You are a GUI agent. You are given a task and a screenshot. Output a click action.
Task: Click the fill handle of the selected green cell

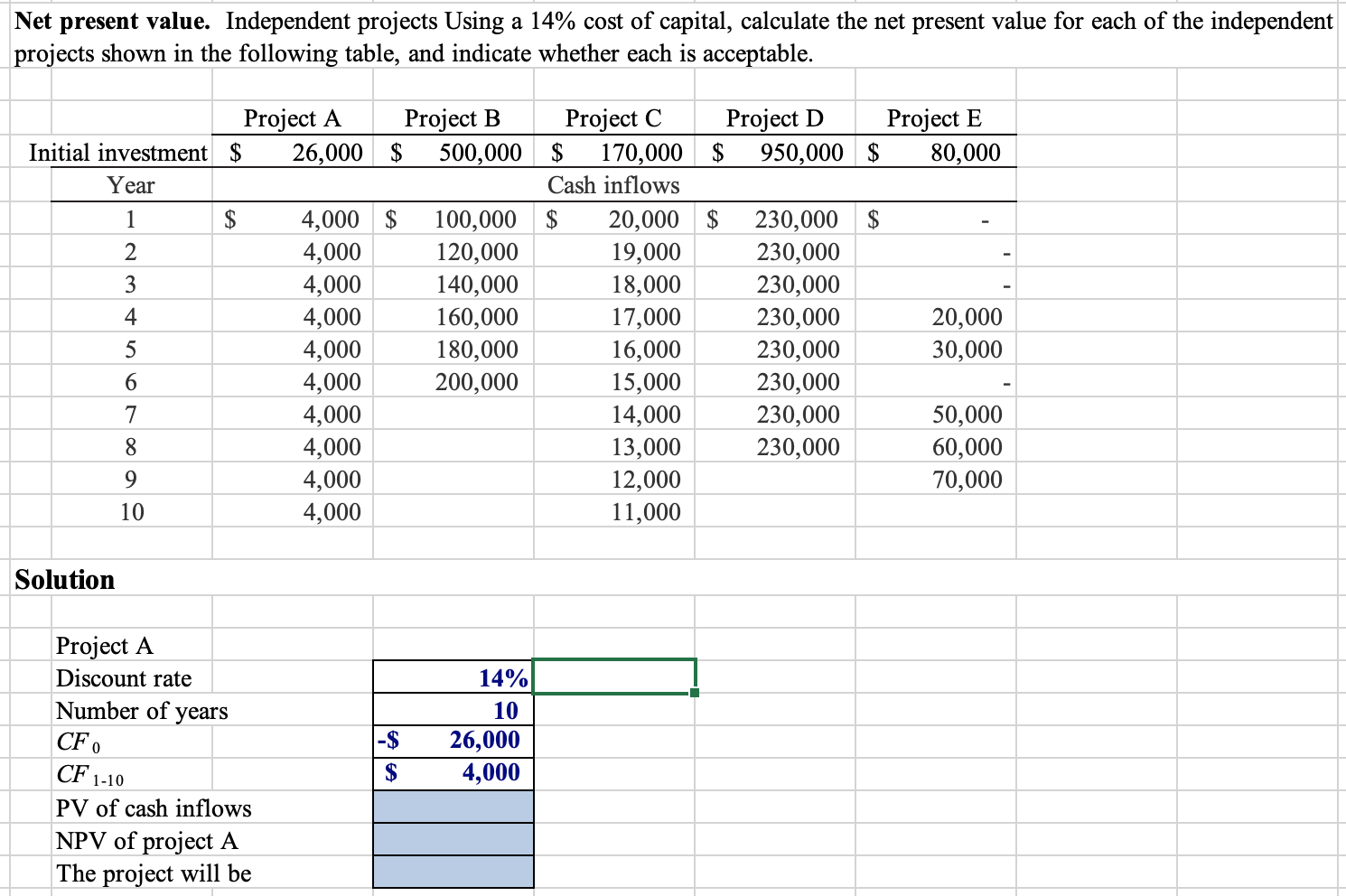click(694, 692)
